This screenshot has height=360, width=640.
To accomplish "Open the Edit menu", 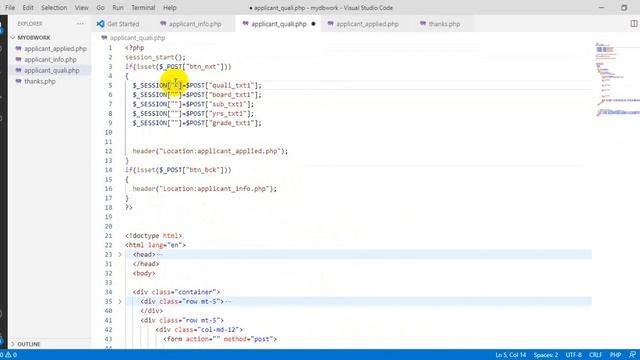I will pyautogui.click(x=28, y=8).
